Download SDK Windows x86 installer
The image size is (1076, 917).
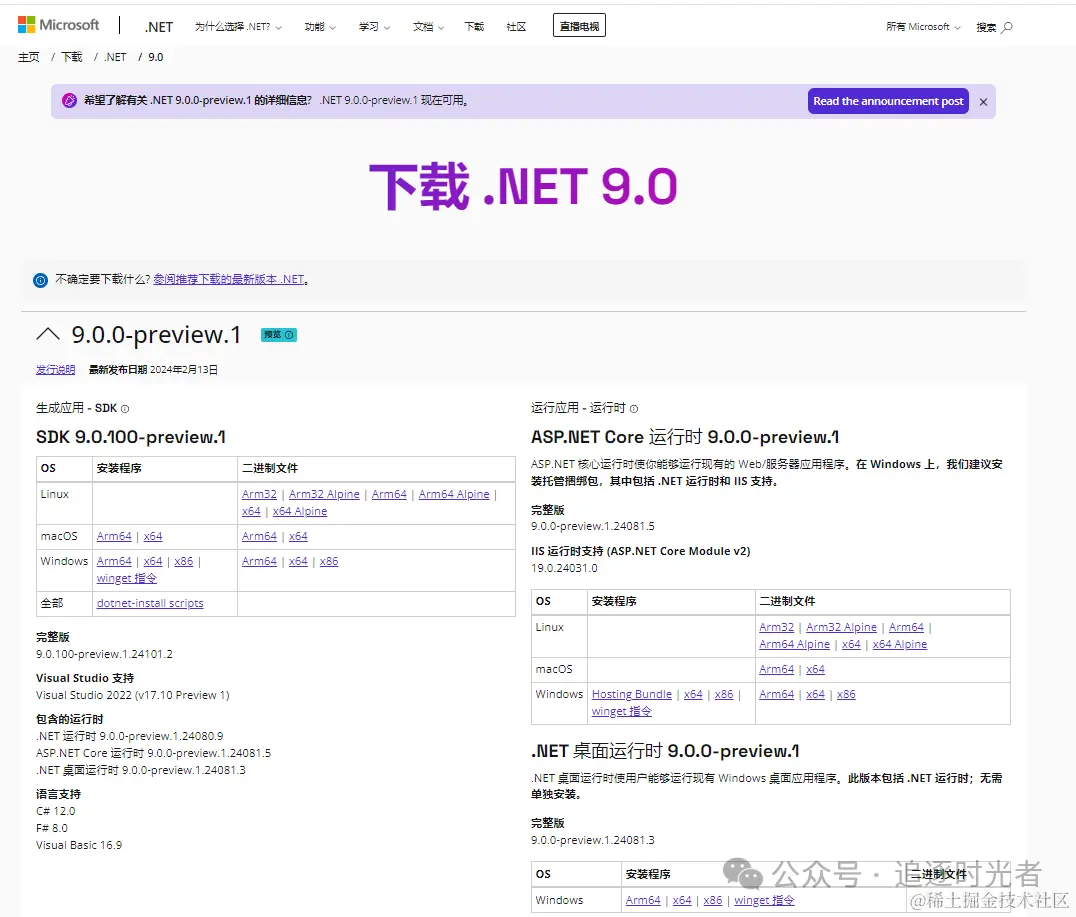(x=184, y=561)
